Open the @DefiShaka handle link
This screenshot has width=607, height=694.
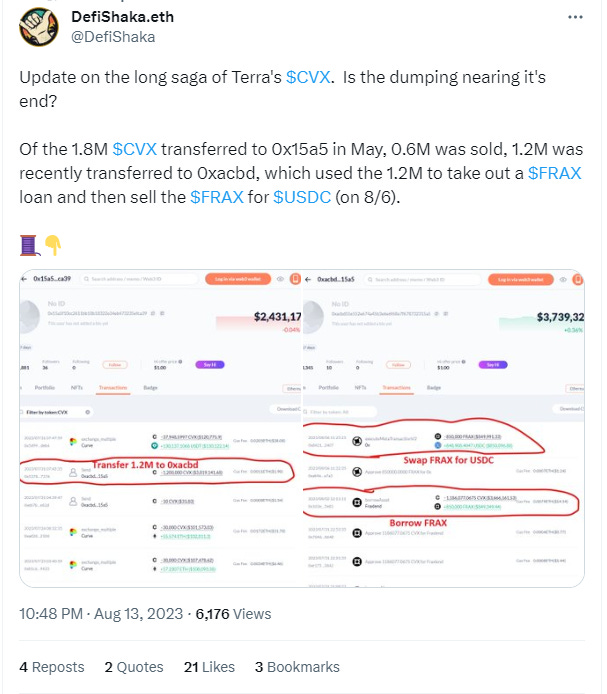coord(113,37)
